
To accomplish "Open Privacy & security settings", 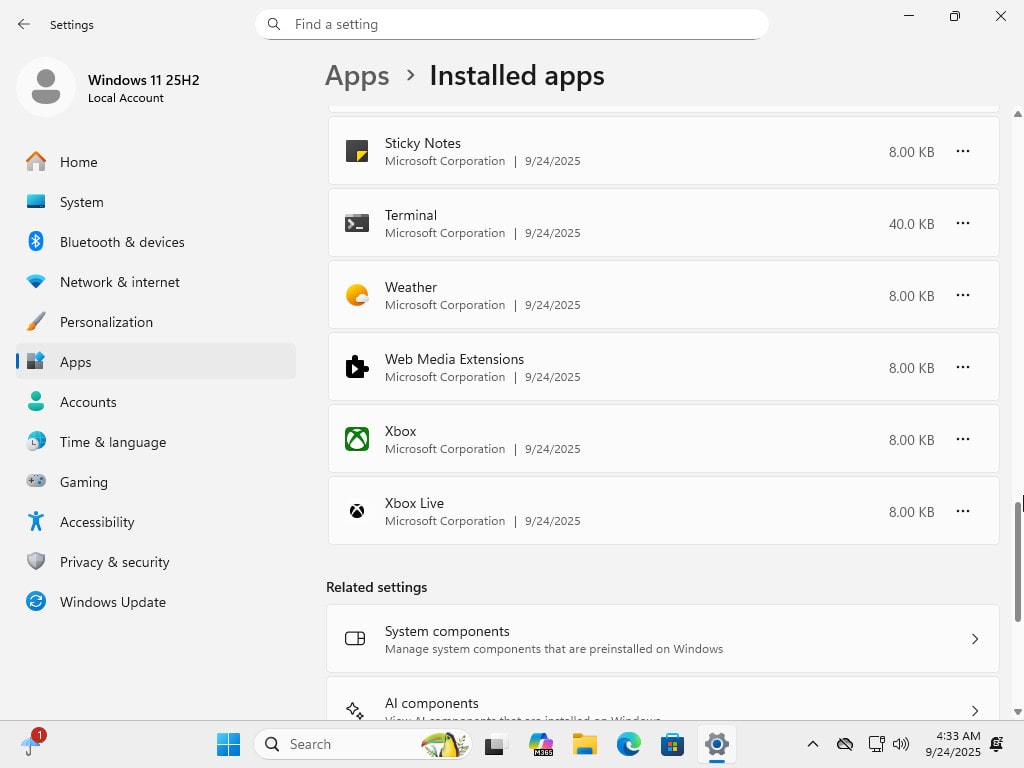I will (114, 562).
